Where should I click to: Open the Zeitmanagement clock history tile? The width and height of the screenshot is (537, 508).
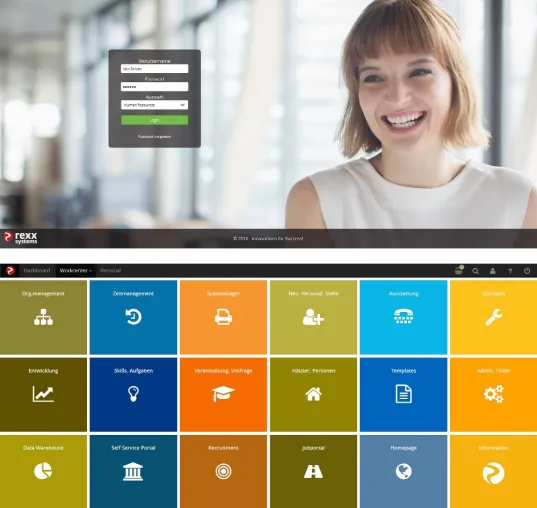pos(133,317)
